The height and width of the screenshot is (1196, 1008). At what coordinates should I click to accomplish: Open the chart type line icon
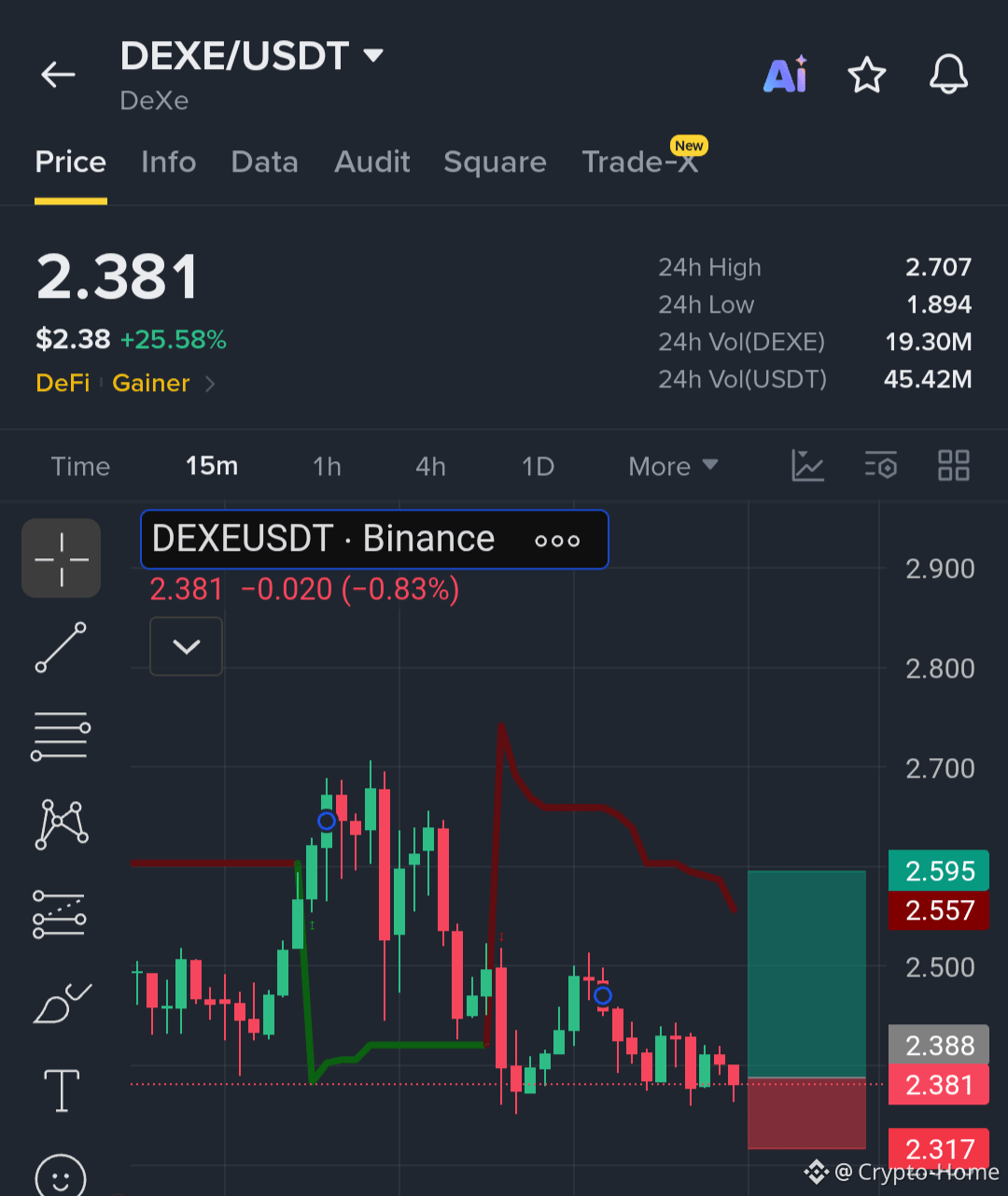807,465
